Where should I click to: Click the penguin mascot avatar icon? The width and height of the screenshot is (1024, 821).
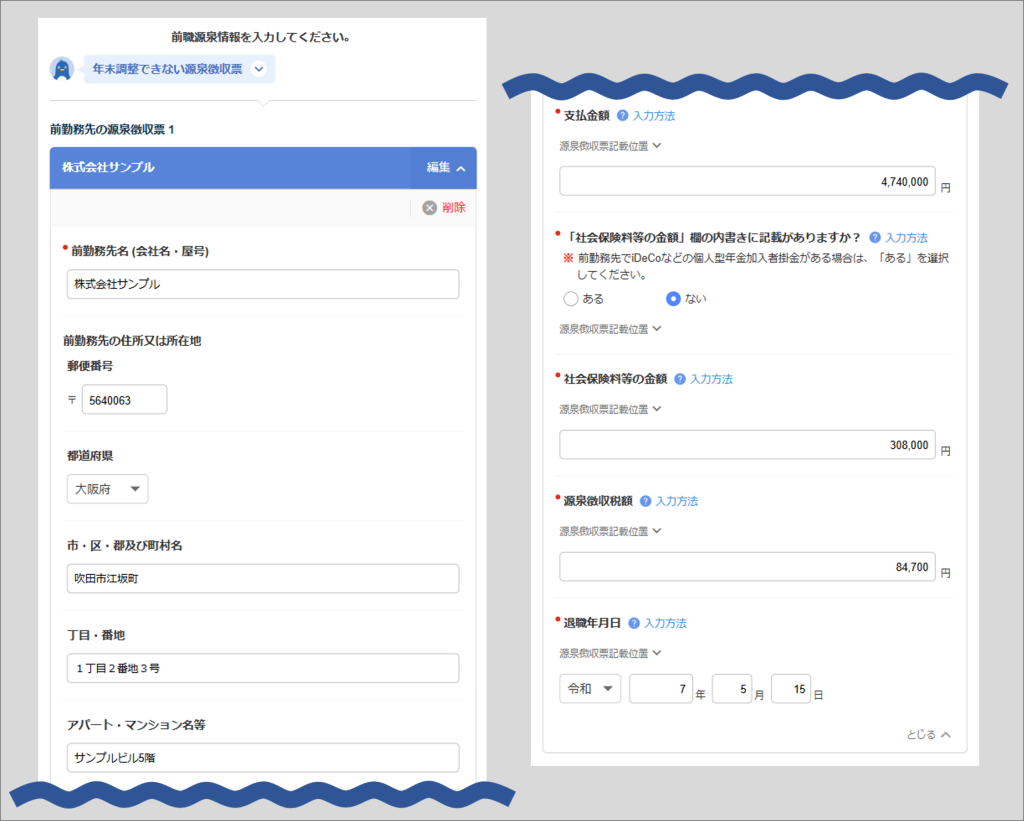pos(62,69)
